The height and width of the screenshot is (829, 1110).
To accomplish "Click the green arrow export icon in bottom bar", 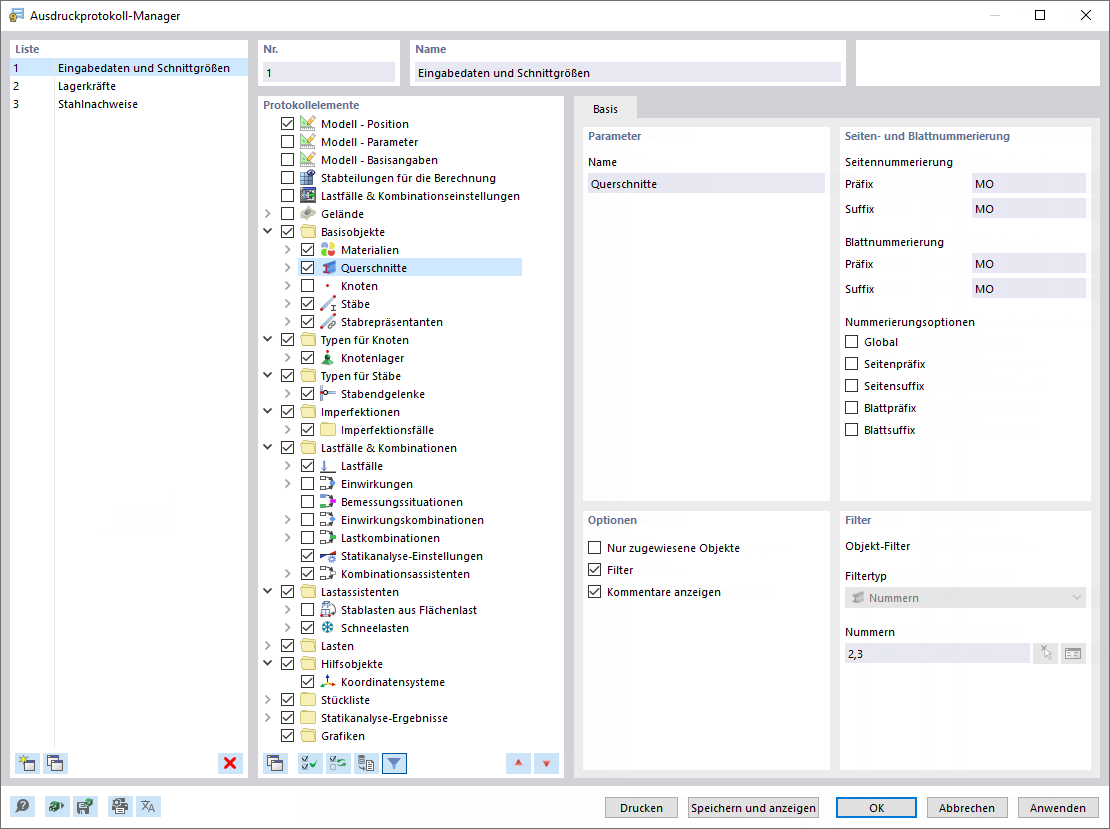I will click(57, 806).
